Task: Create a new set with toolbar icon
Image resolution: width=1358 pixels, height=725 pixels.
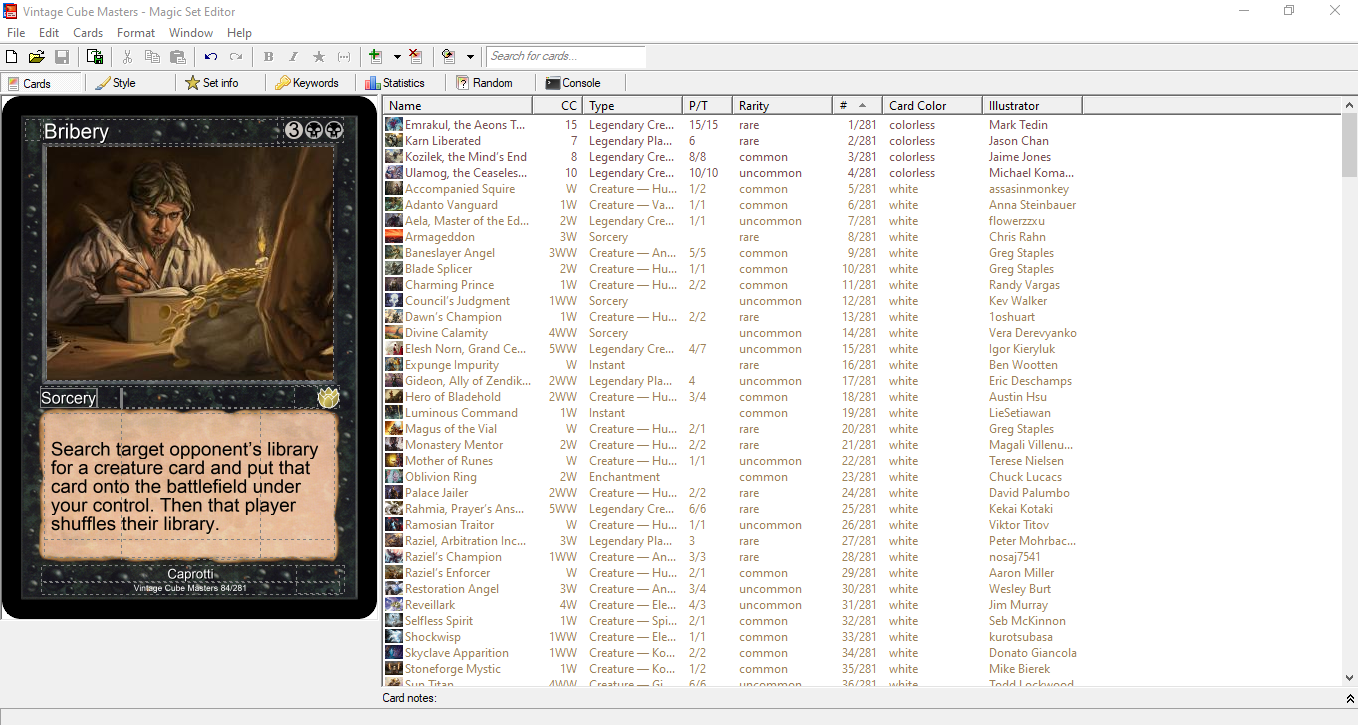Action: coord(12,57)
